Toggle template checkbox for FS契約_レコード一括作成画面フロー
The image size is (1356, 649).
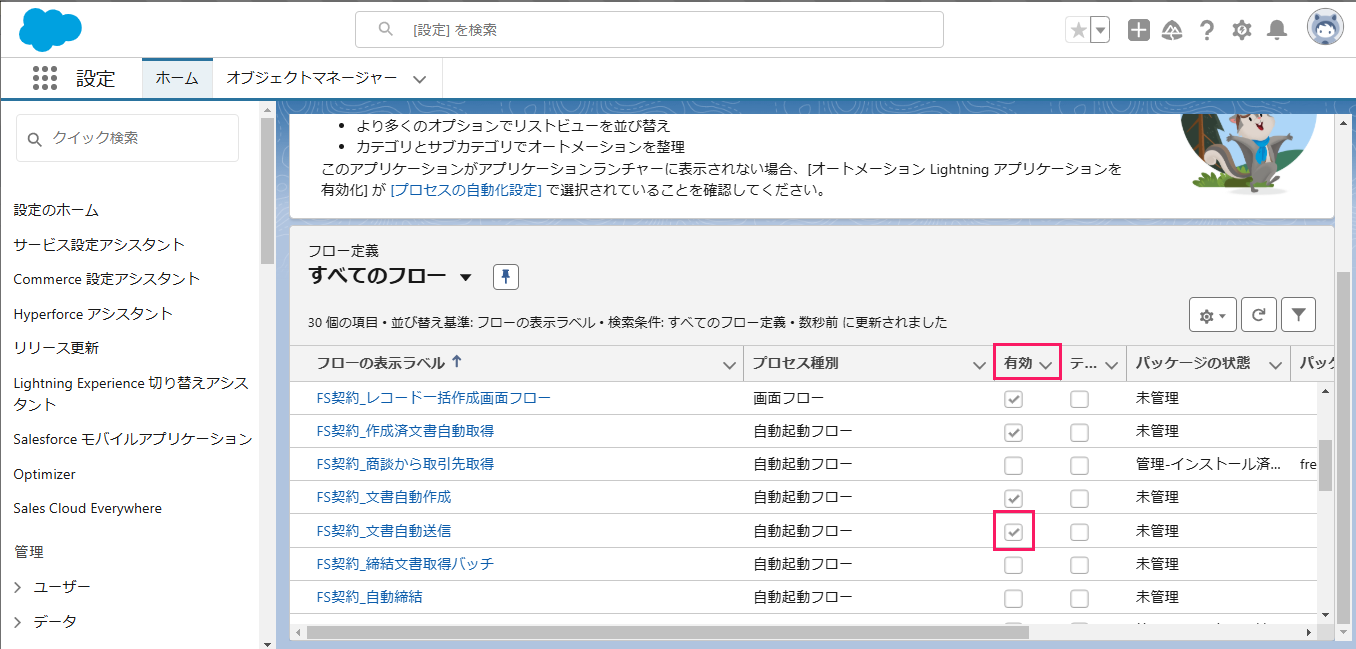tap(1079, 399)
